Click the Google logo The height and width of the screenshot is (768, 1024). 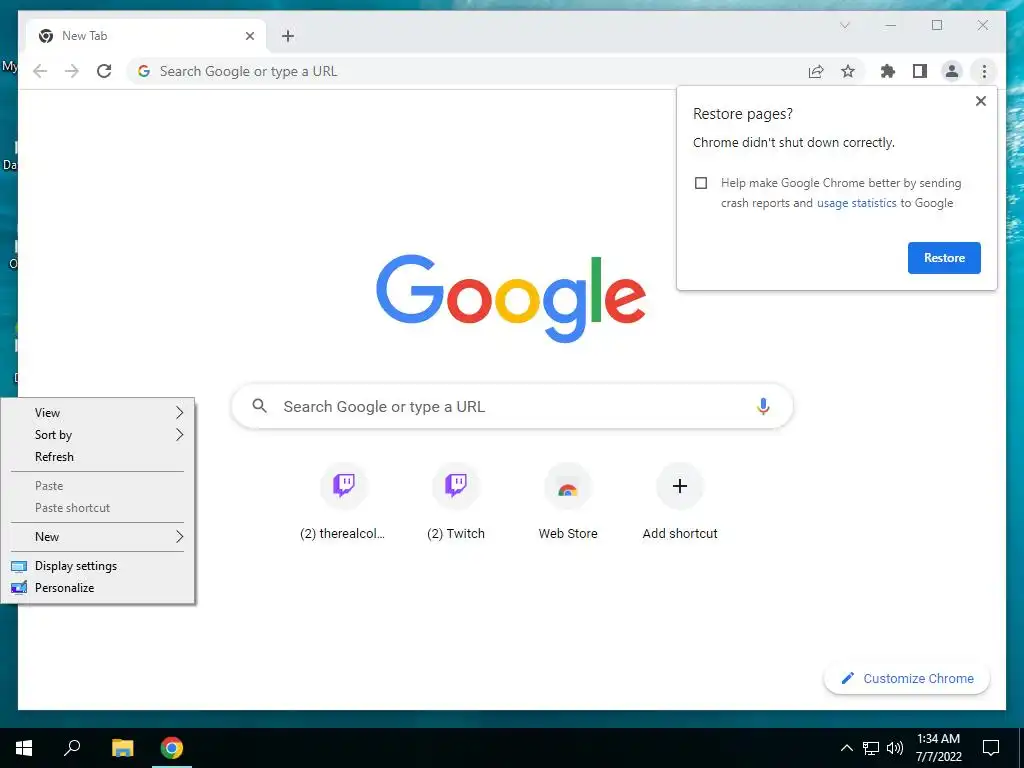[511, 298]
